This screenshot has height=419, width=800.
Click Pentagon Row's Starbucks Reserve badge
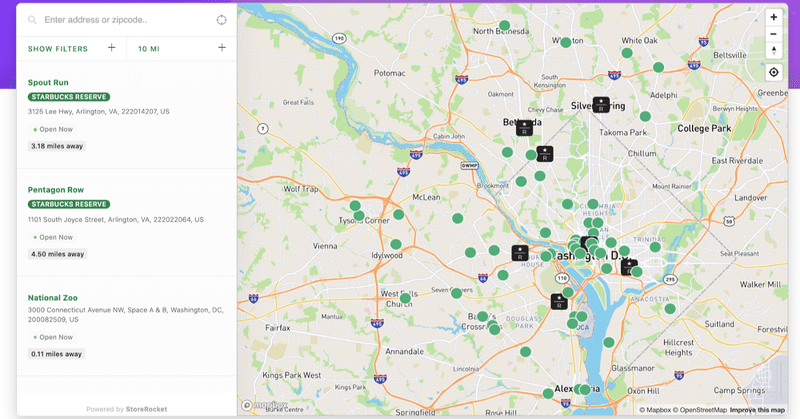tap(69, 204)
